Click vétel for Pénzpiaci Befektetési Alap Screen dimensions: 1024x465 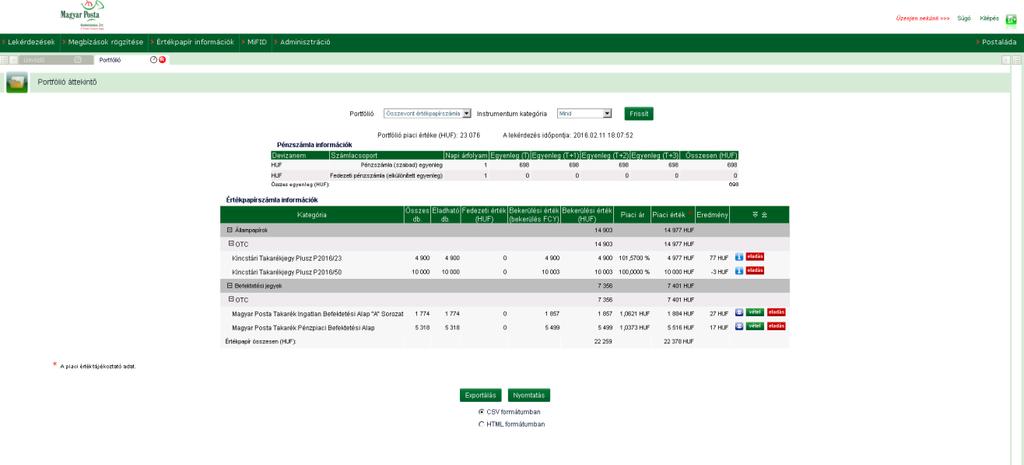(755, 326)
